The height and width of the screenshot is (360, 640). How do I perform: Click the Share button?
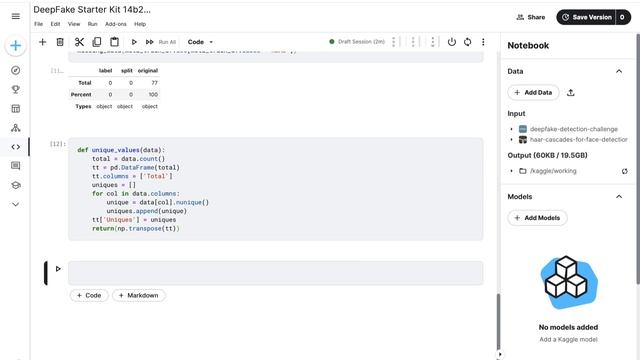(x=531, y=17)
